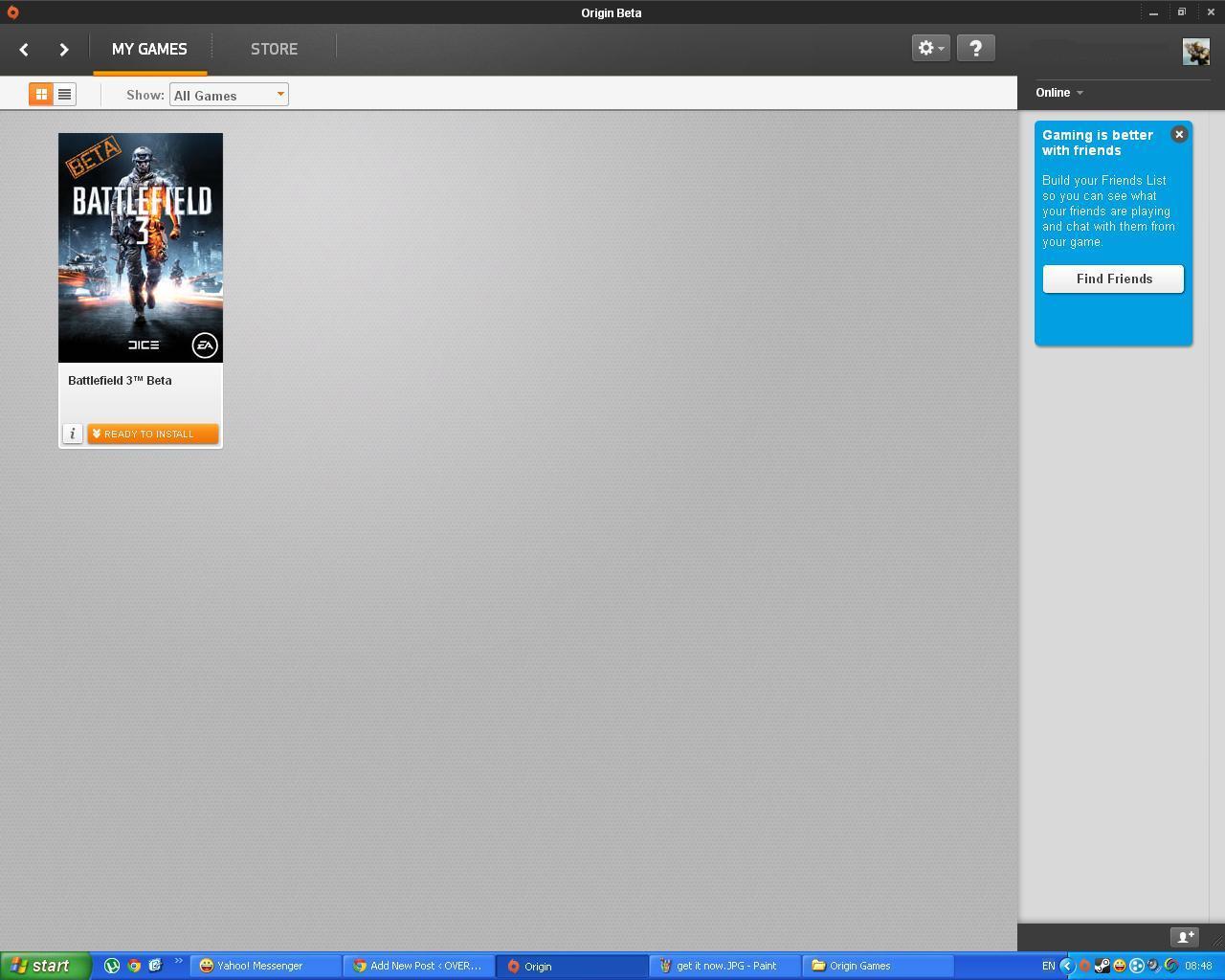
Task: Restore down the Origin Beta window
Action: pyautogui.click(x=1182, y=12)
